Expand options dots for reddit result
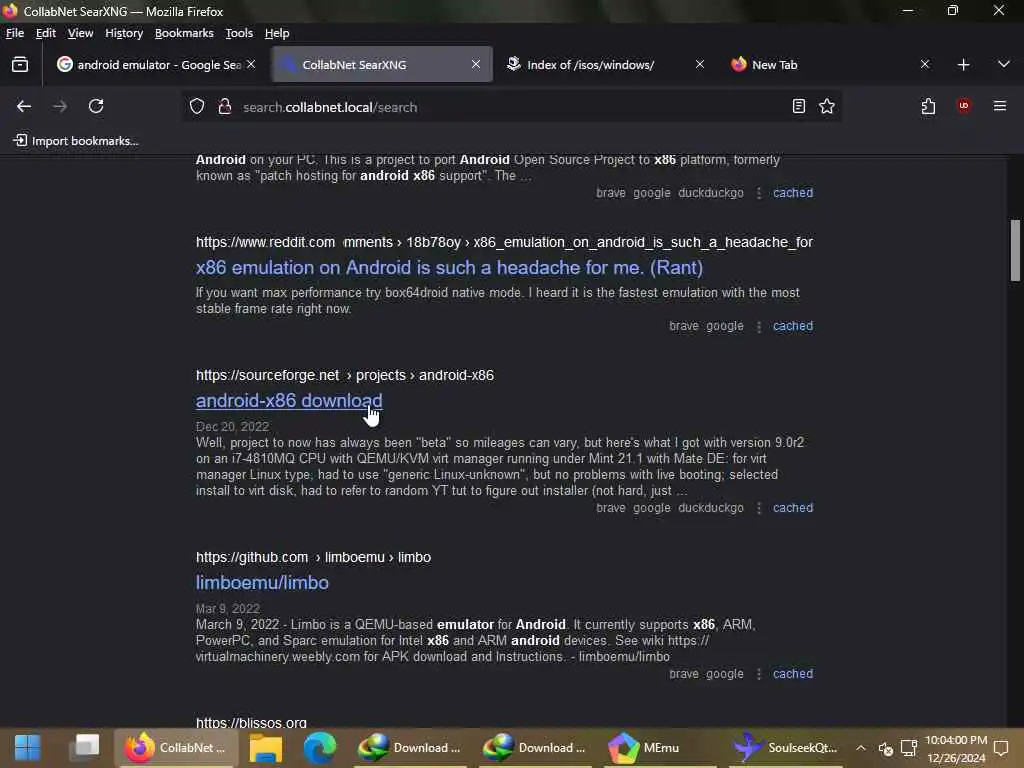 (758, 326)
